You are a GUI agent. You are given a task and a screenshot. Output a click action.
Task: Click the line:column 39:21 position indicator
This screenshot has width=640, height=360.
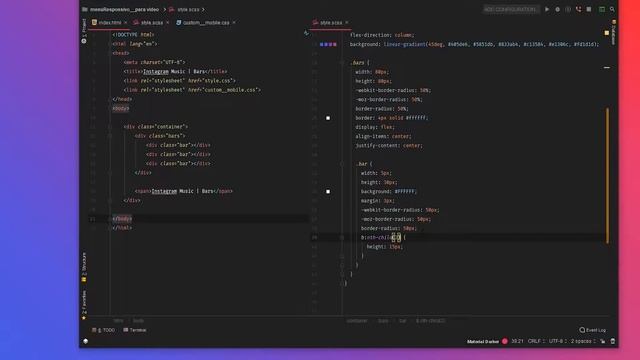(517, 341)
